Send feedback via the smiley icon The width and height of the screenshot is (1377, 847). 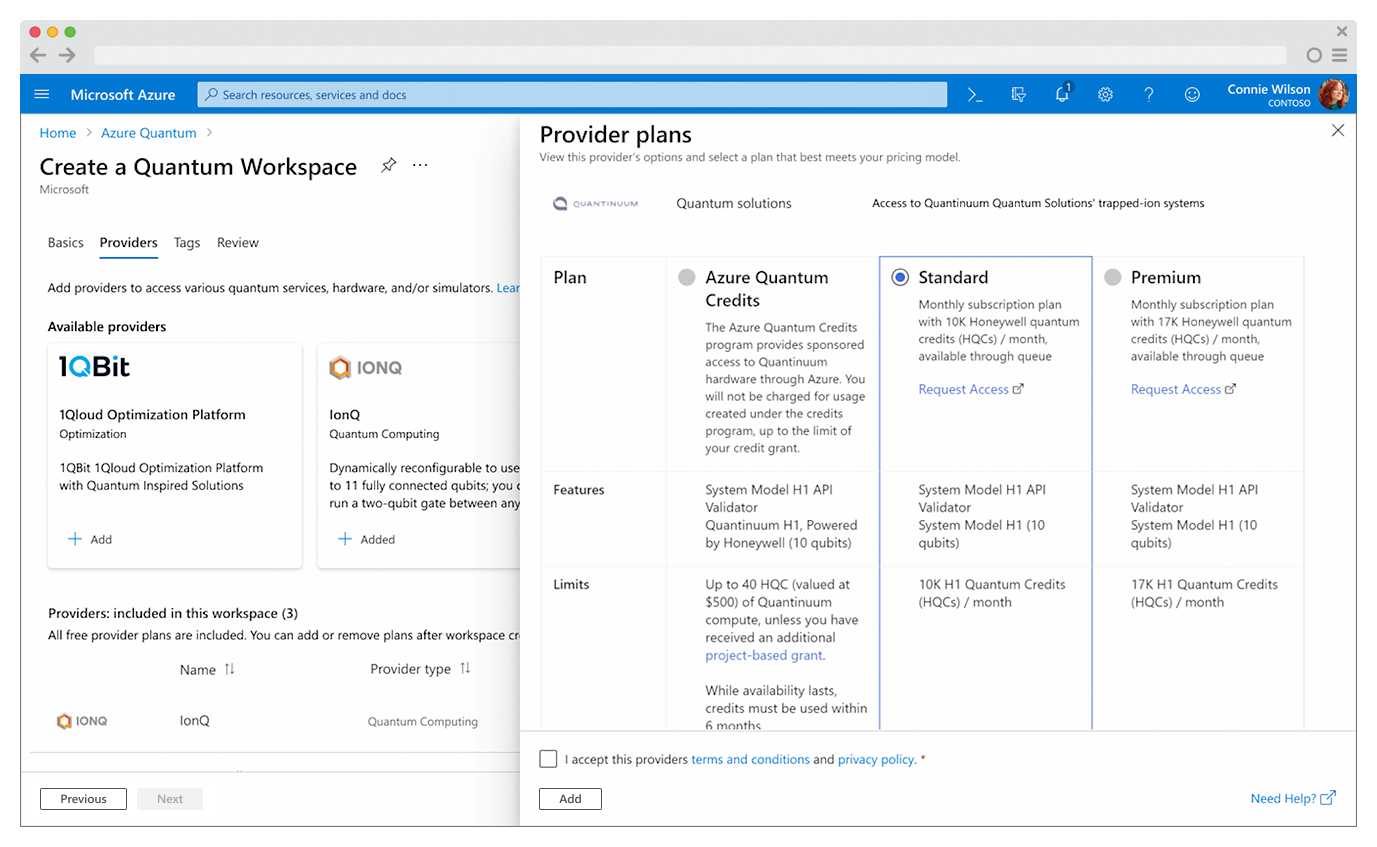(x=1192, y=94)
